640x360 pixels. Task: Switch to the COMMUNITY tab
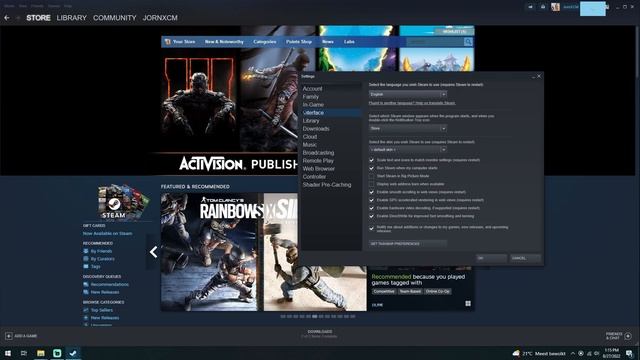(115, 18)
